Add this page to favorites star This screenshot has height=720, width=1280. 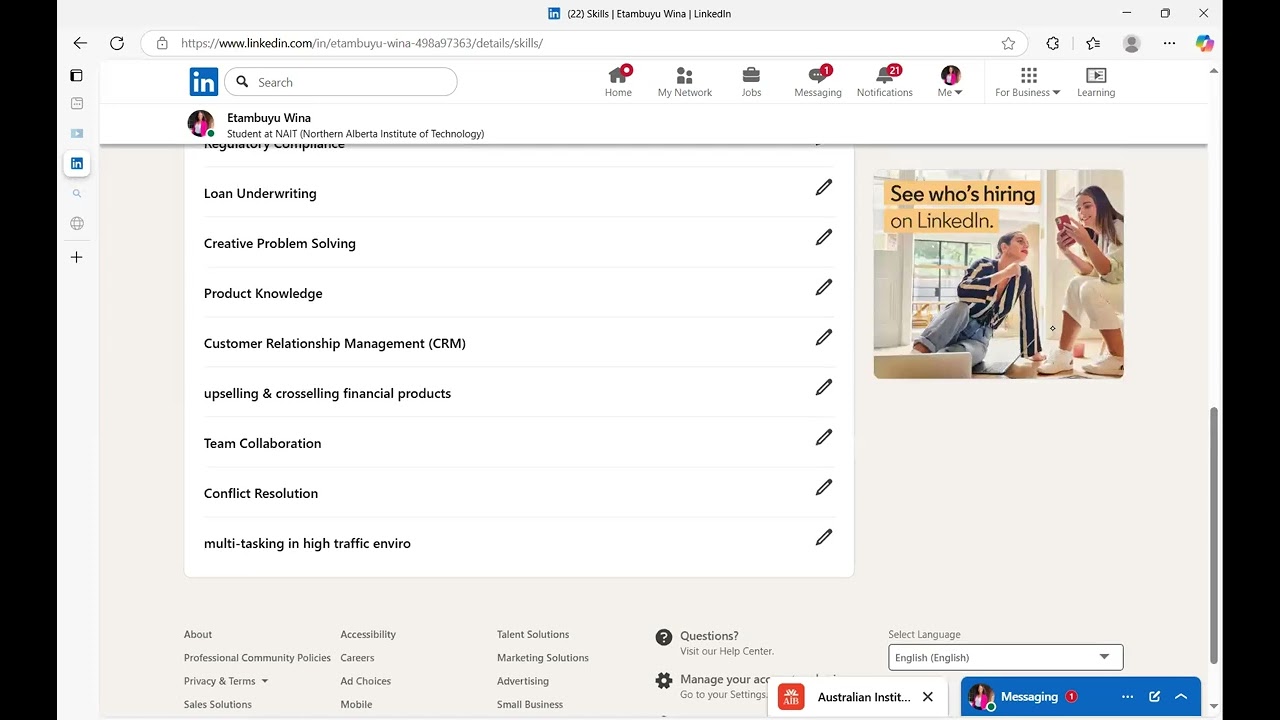pos(1008,43)
